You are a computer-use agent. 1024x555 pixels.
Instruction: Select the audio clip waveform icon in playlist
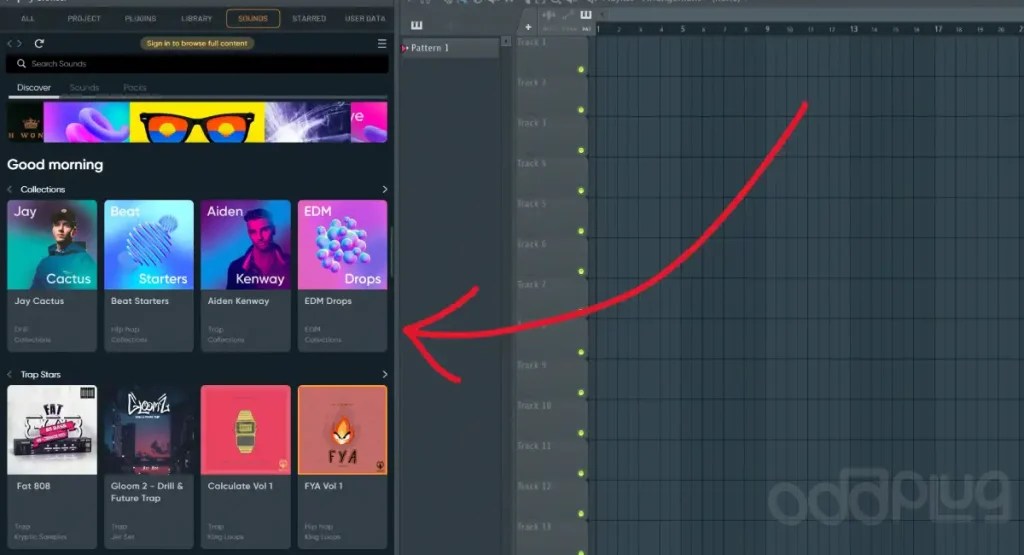tap(549, 15)
